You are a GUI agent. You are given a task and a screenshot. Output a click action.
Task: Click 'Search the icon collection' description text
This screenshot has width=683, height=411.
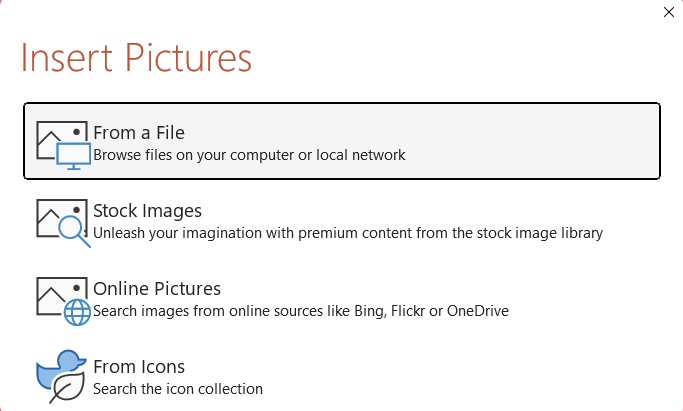(x=178, y=389)
